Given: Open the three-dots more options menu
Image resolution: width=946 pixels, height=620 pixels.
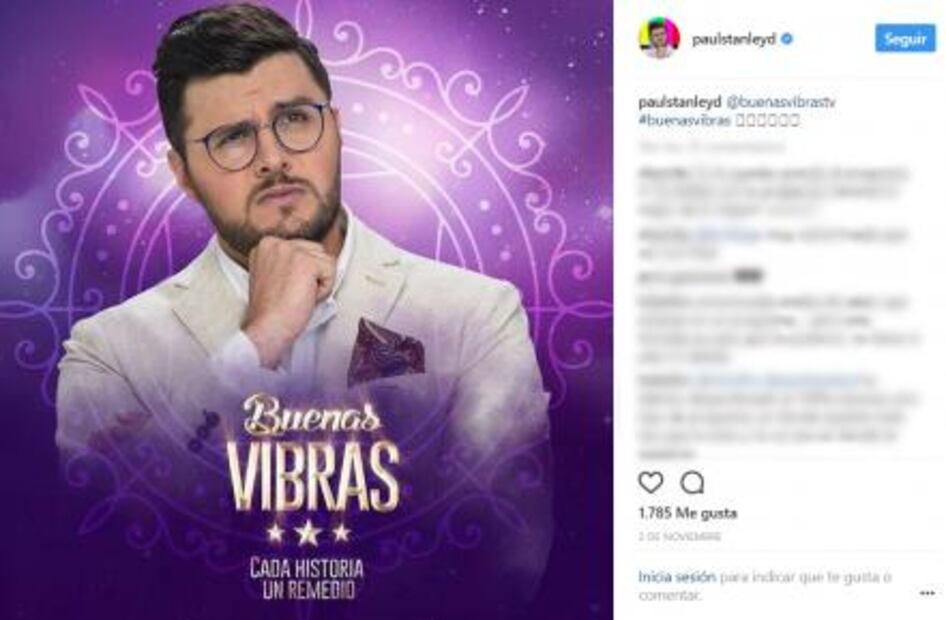Looking at the screenshot, I should [927, 593].
